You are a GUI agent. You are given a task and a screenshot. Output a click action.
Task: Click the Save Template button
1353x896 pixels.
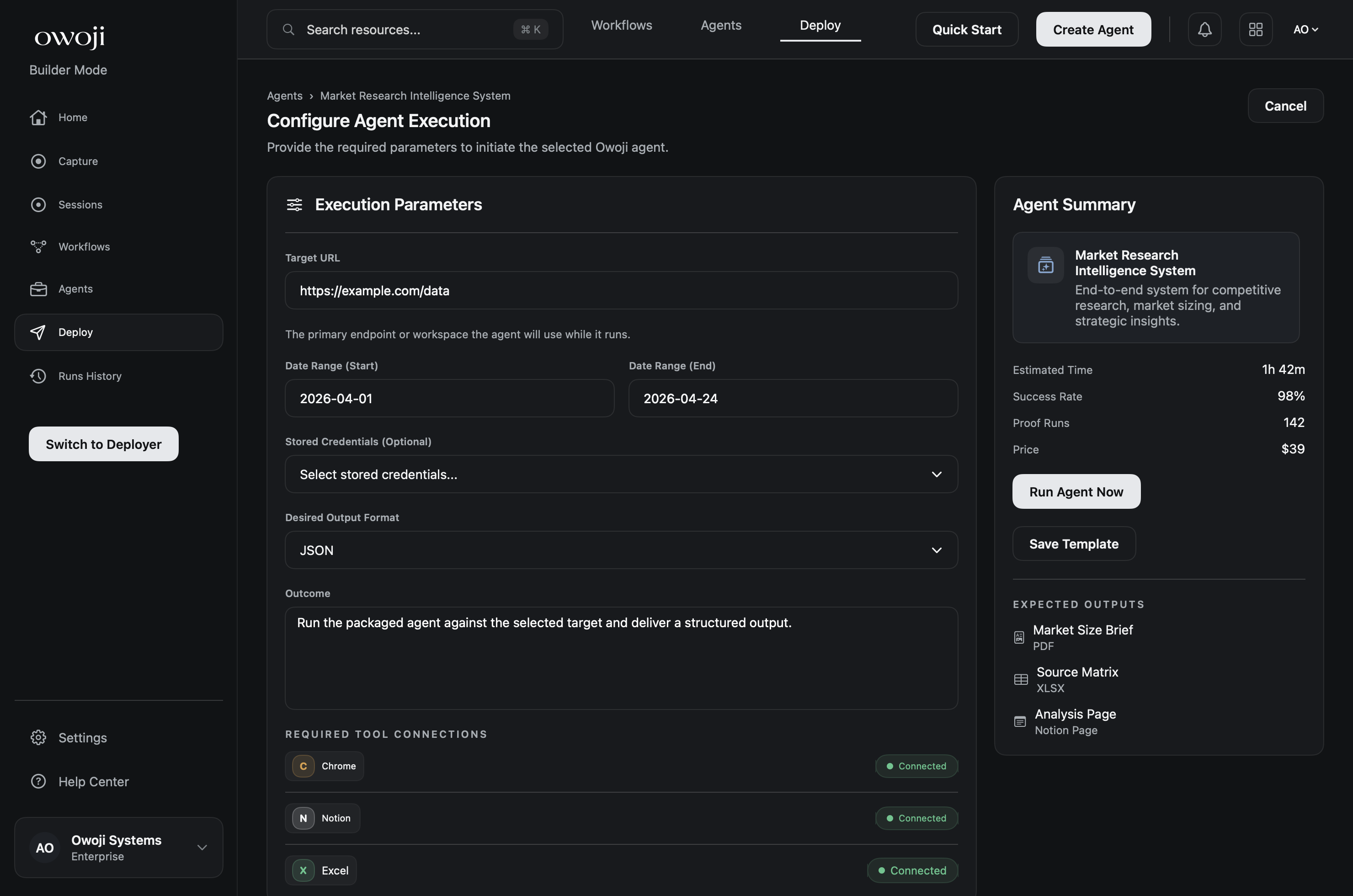click(1073, 544)
